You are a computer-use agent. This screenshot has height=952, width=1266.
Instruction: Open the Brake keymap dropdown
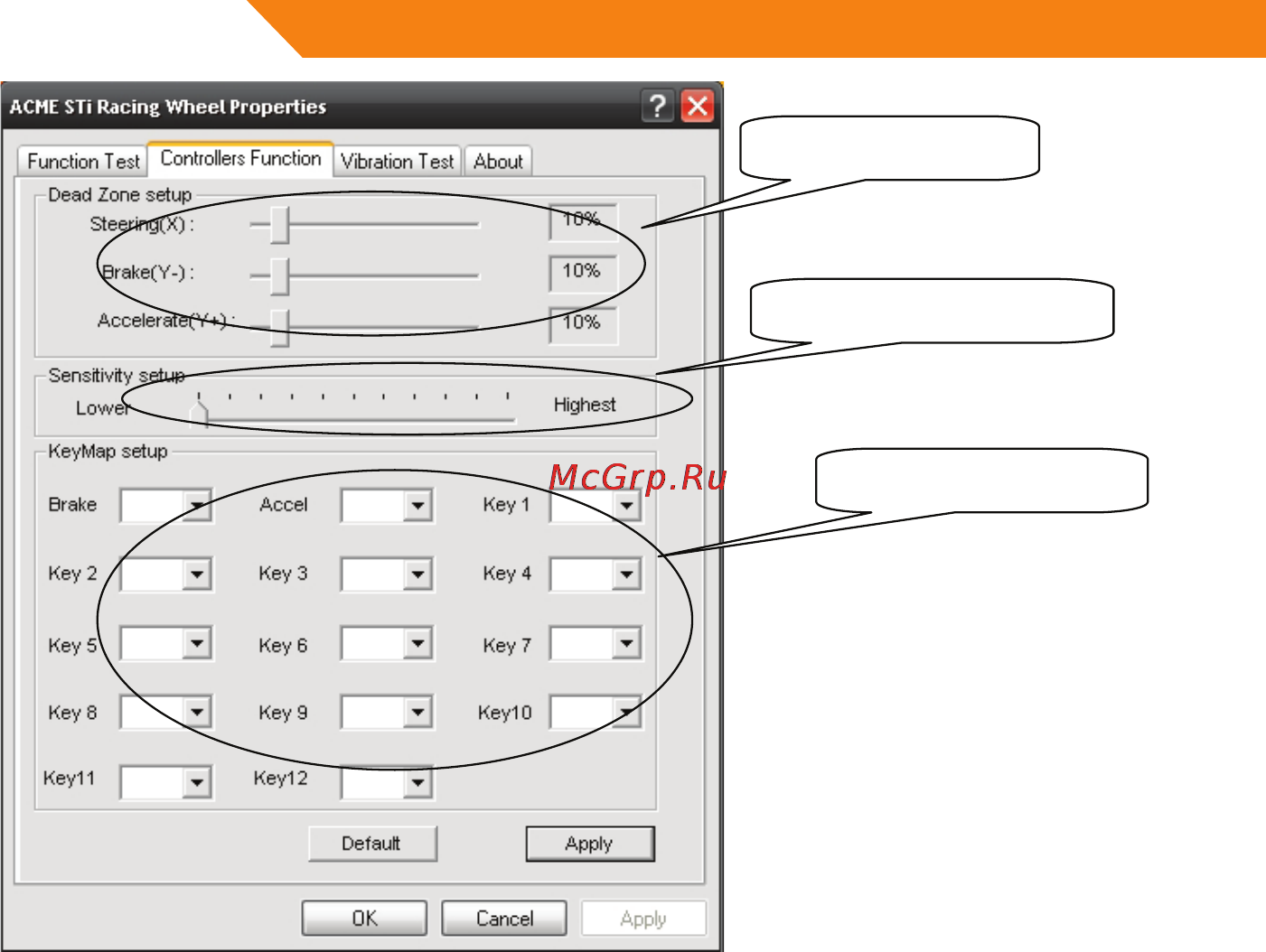(x=196, y=505)
